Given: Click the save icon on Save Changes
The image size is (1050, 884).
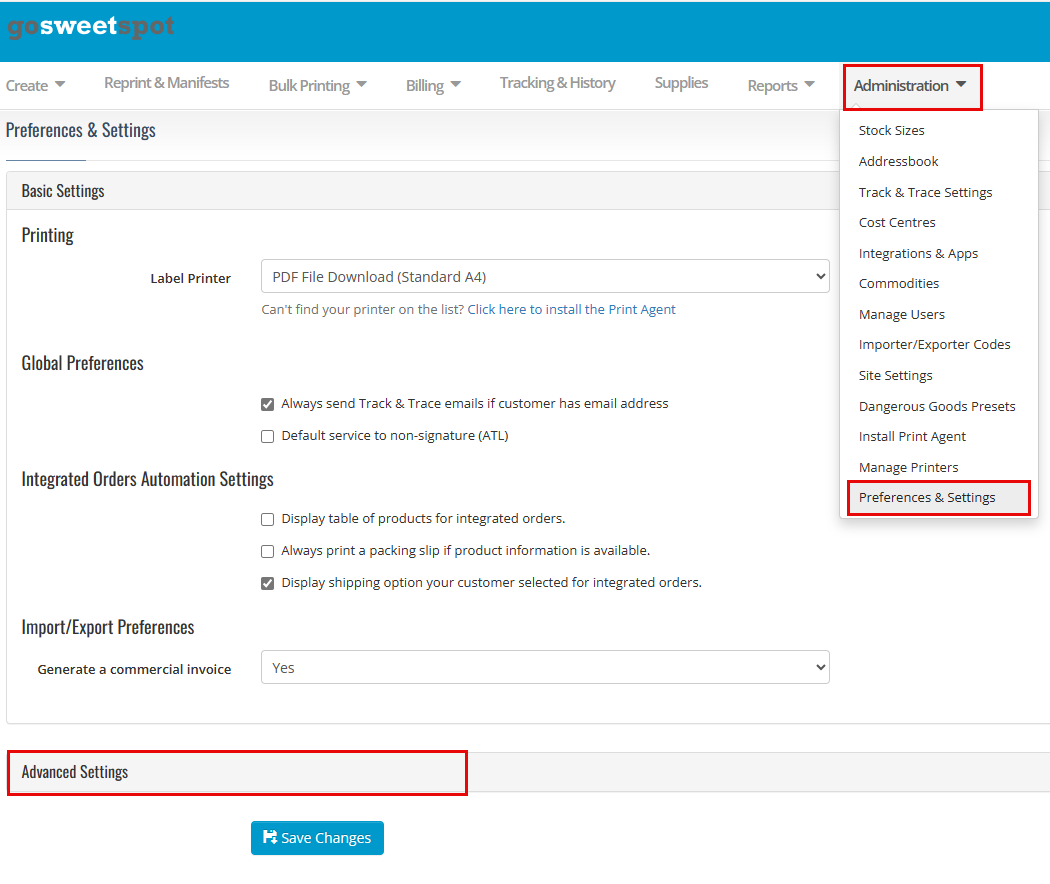Looking at the screenshot, I should [270, 838].
